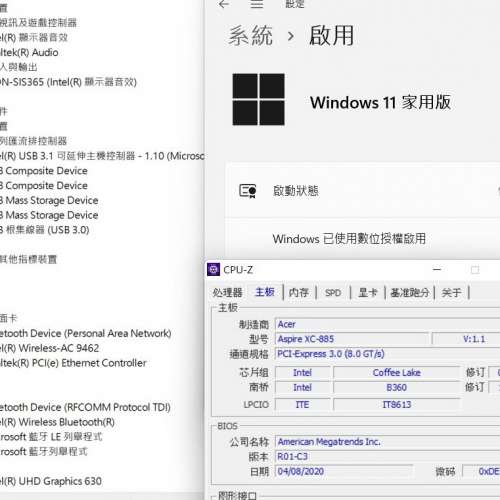
Task: Click the IT8613 LPCIO value
Action: coord(397,404)
